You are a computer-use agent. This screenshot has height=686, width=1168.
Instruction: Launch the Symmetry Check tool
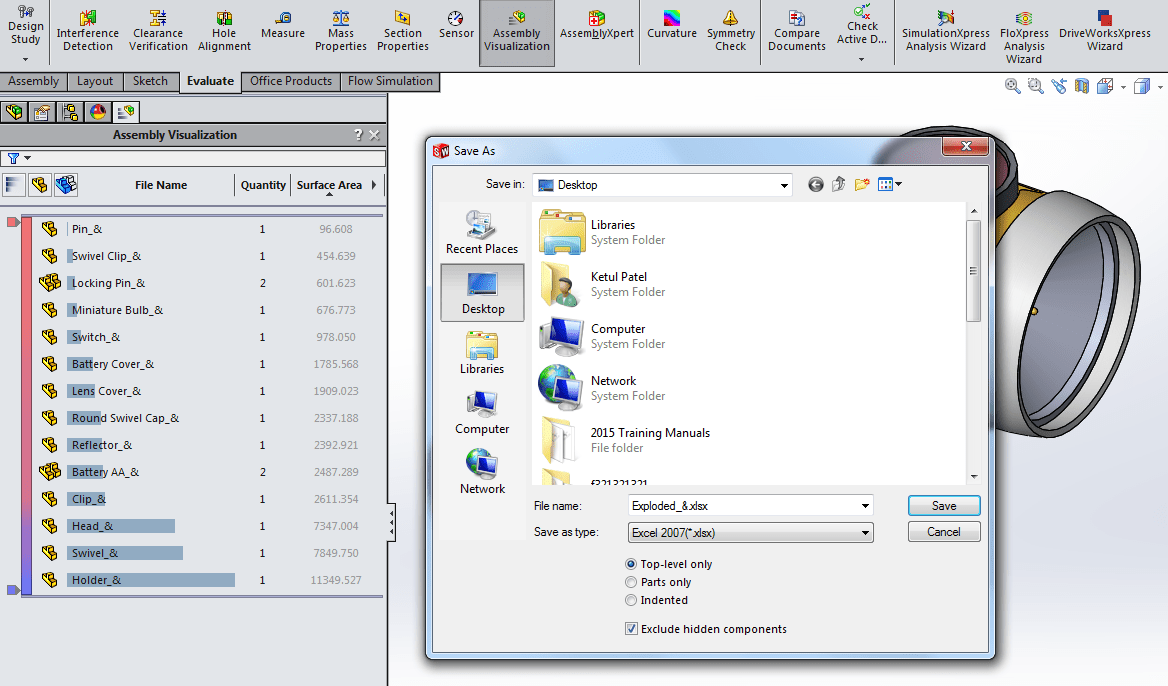(730, 31)
